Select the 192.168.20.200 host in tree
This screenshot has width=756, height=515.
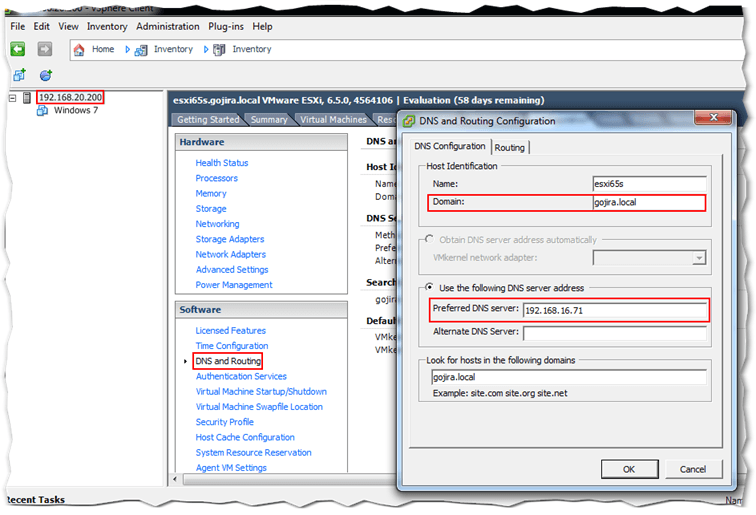(x=70, y=97)
